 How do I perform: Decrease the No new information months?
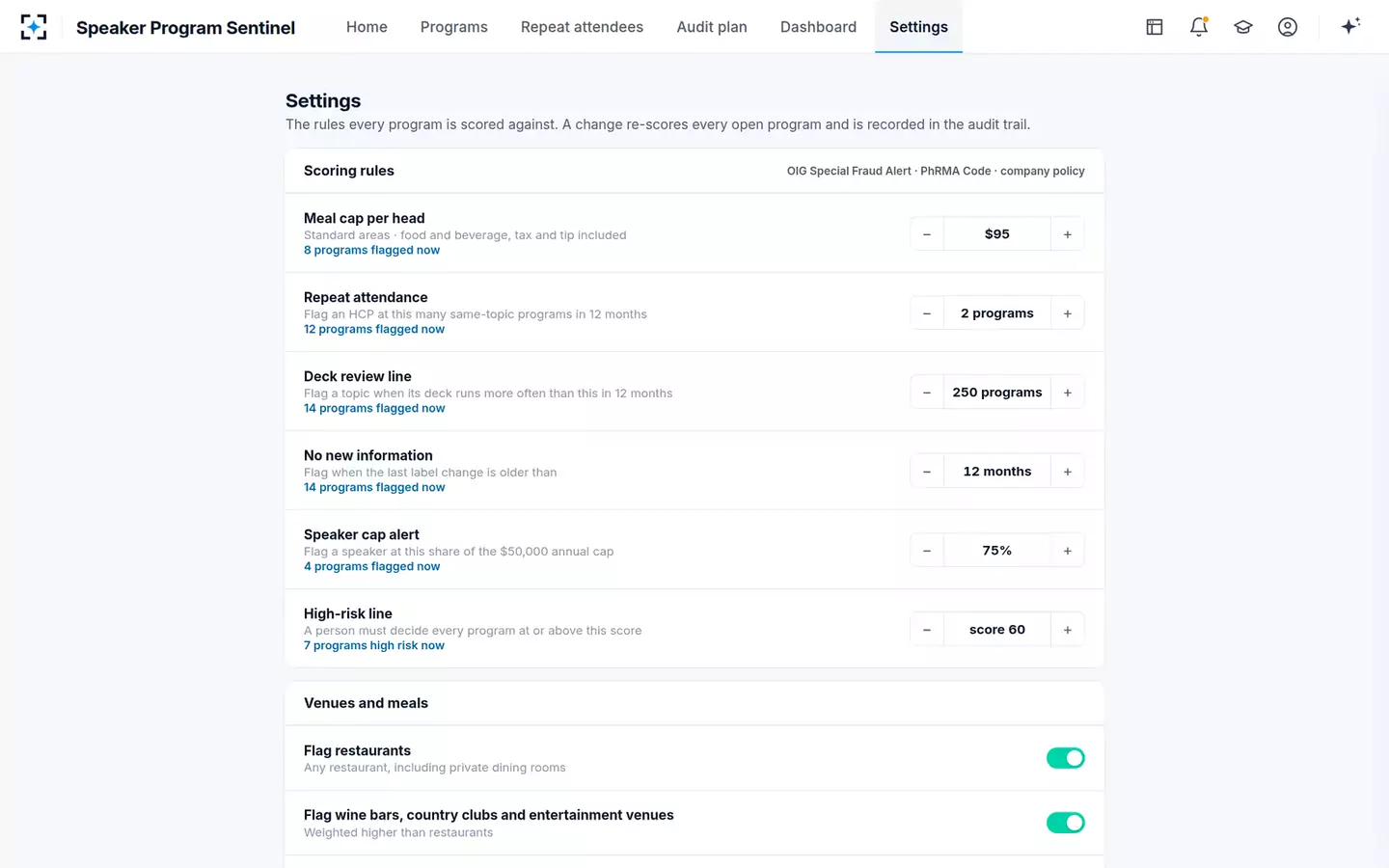click(x=927, y=472)
